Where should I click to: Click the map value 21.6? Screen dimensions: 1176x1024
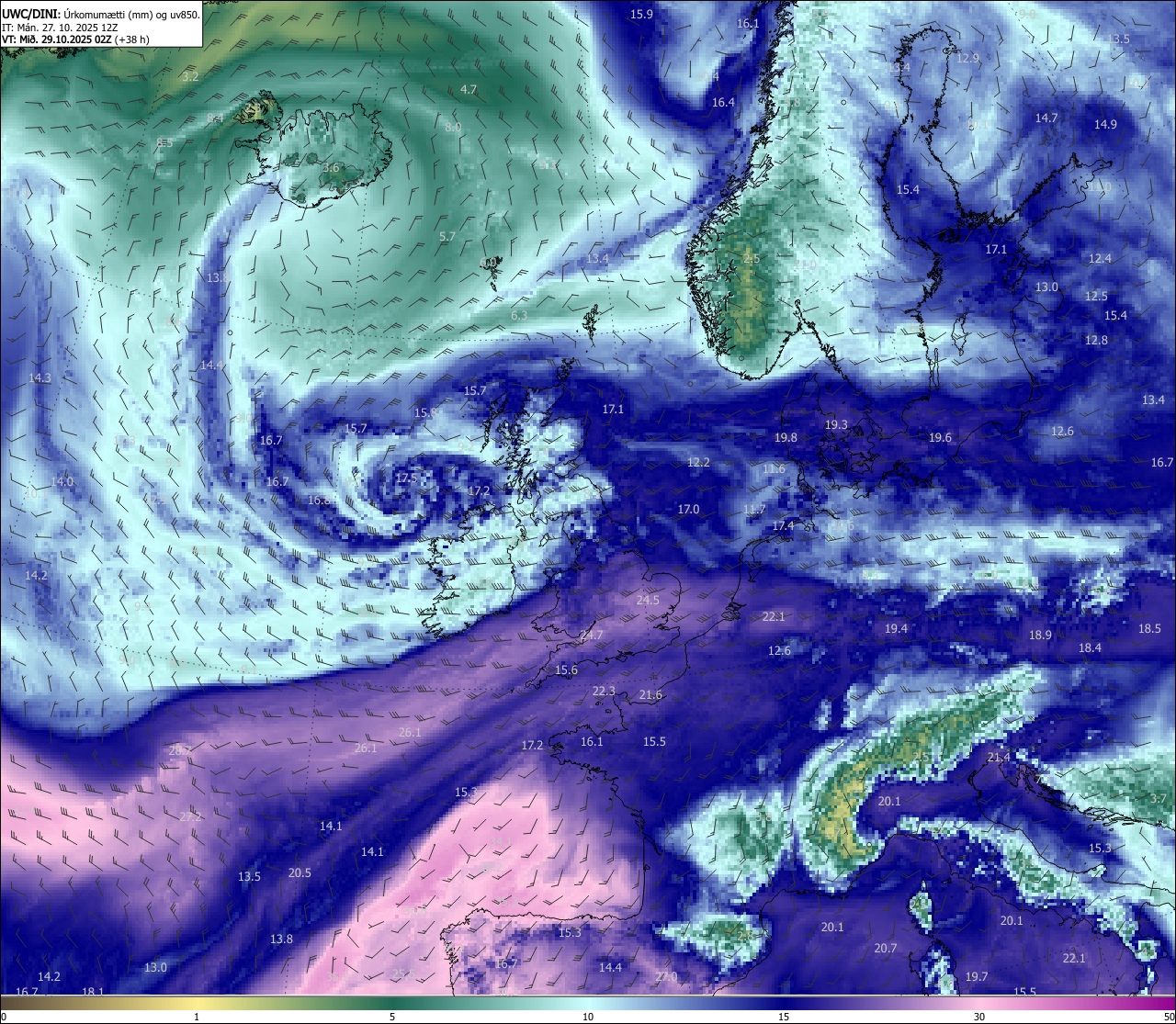[x=650, y=694]
